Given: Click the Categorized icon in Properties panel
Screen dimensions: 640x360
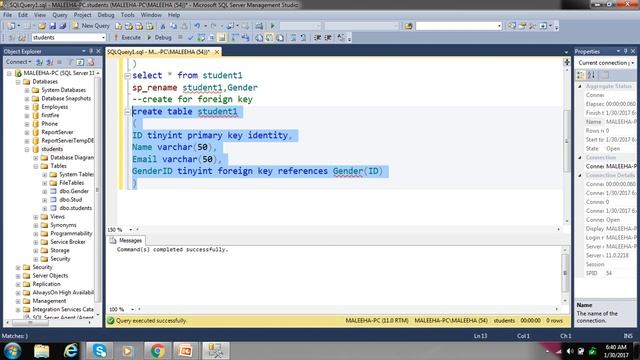Looking at the screenshot, I should 581,75.
